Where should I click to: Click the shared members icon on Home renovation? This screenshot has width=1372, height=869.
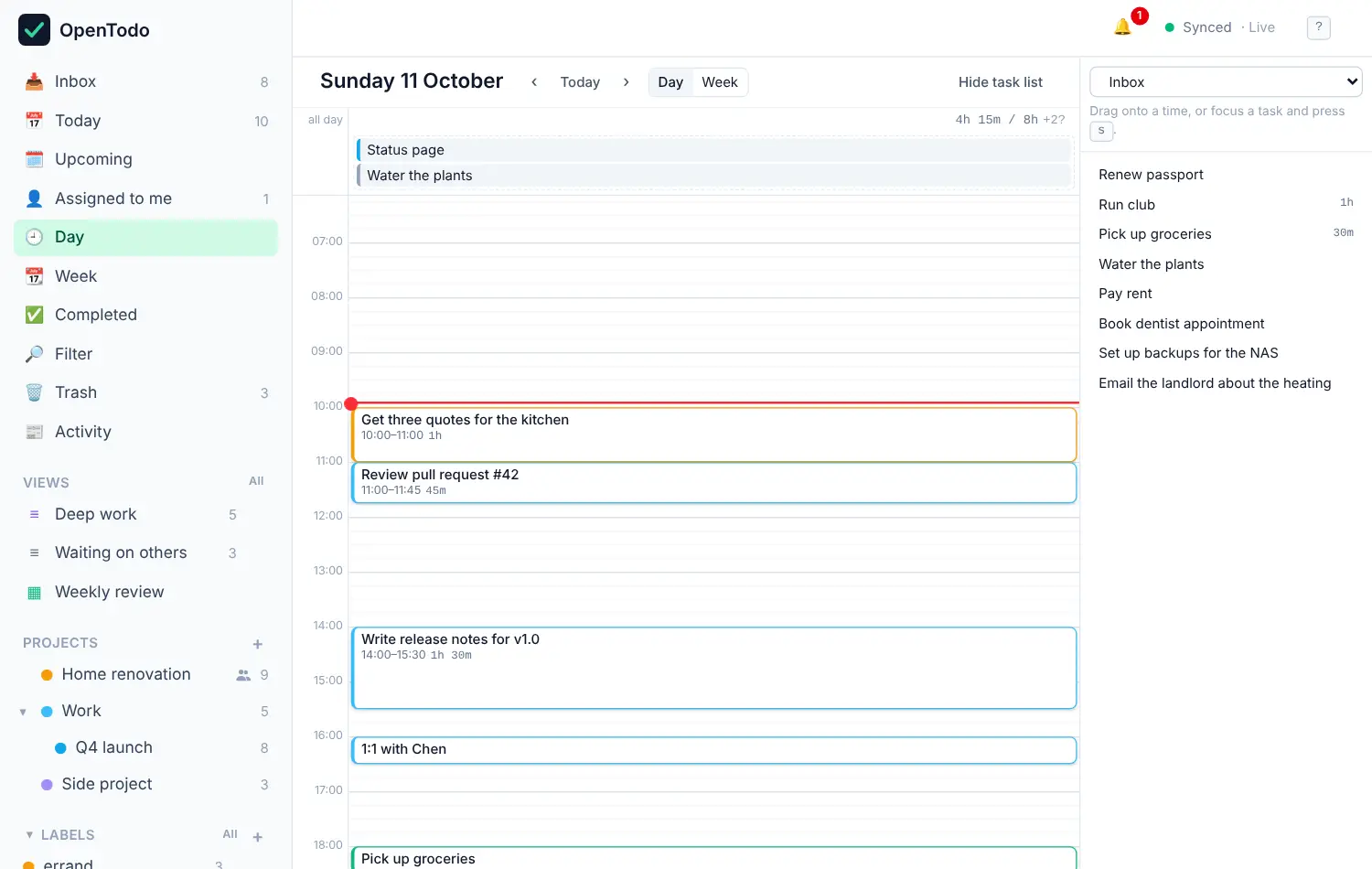click(x=243, y=675)
